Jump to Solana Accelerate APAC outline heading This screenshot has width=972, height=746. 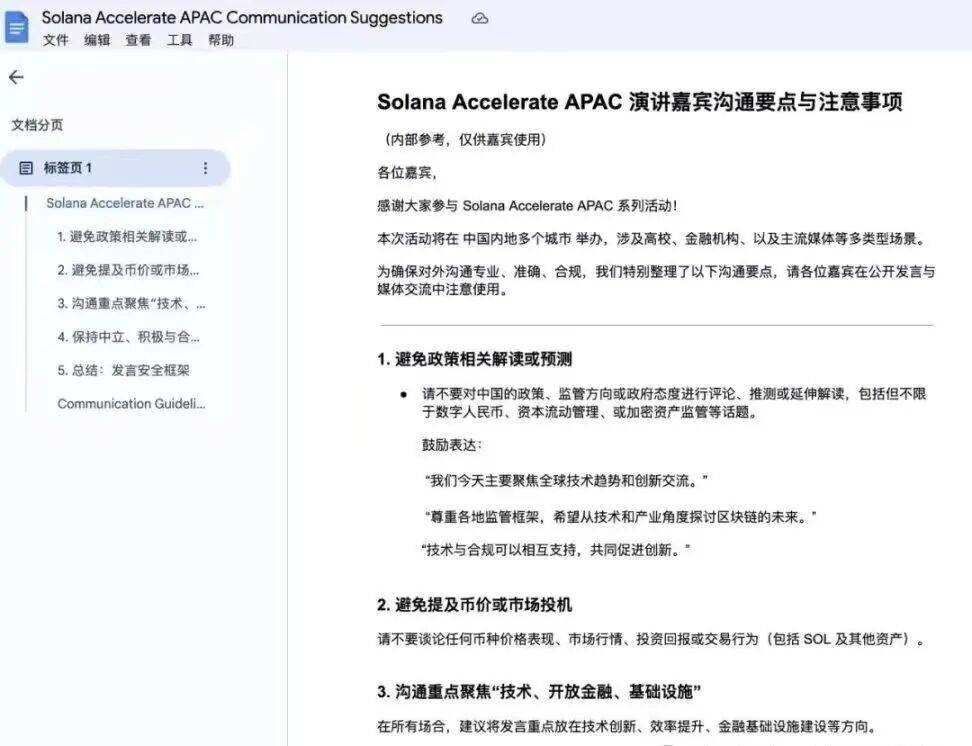[x=125, y=203]
